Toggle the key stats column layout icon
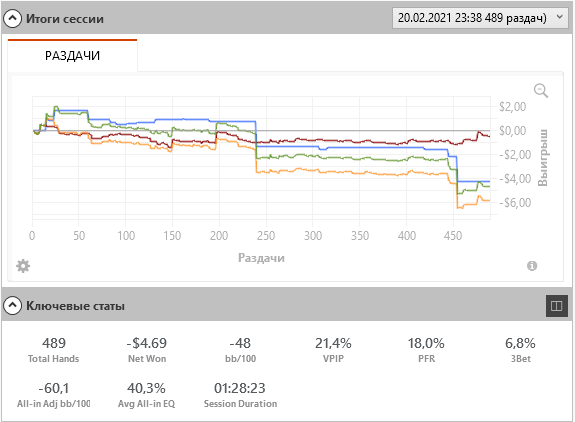The width and height of the screenshot is (575, 422). pos(556,305)
